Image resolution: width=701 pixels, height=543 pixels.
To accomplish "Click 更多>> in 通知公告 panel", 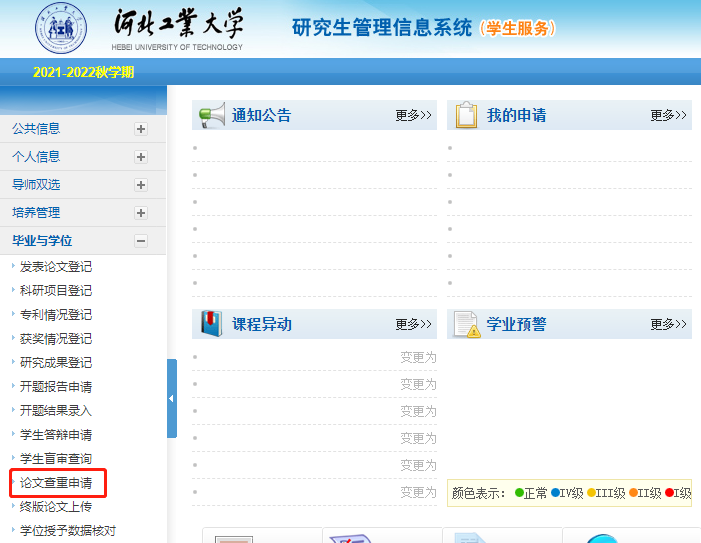I will click(x=413, y=115).
